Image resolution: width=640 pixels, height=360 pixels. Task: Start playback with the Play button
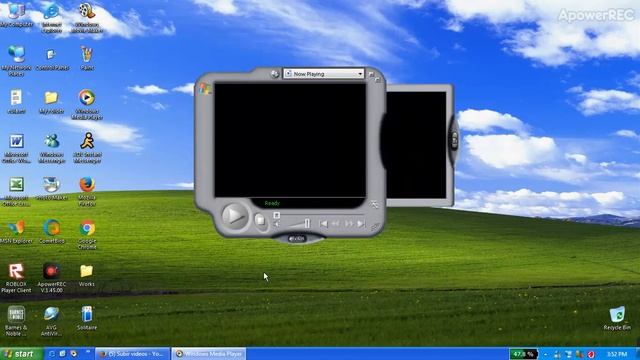coord(235,216)
